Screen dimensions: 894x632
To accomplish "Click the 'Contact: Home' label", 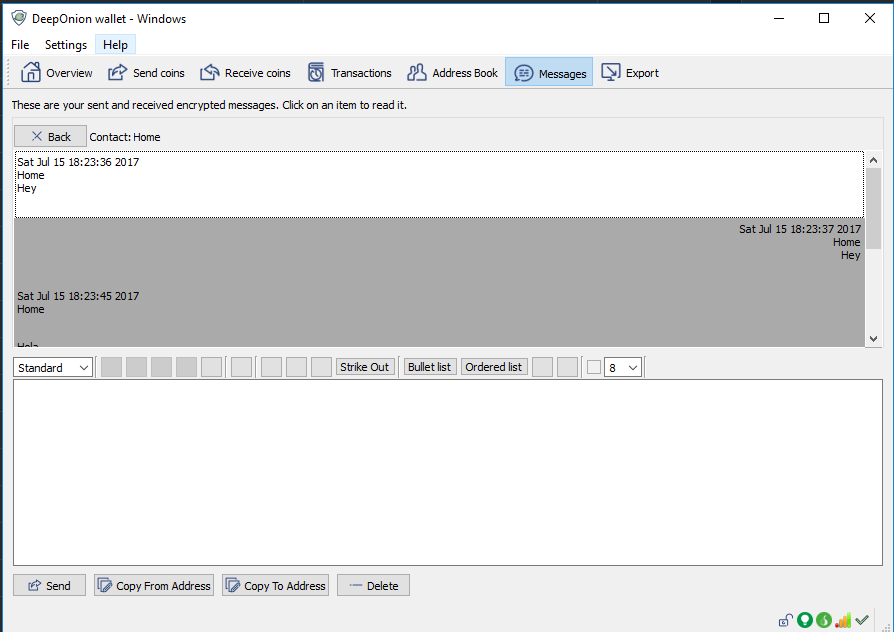I will (125, 137).
